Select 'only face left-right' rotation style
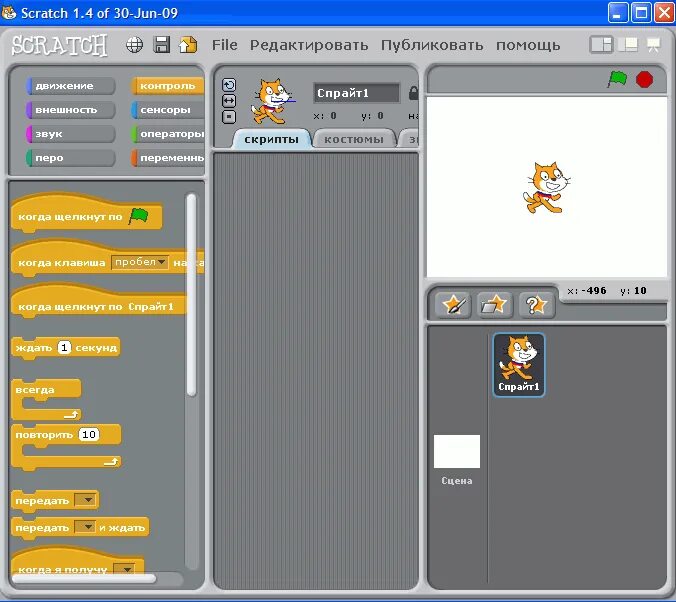Viewport: 676px width, 602px height. 229,101
